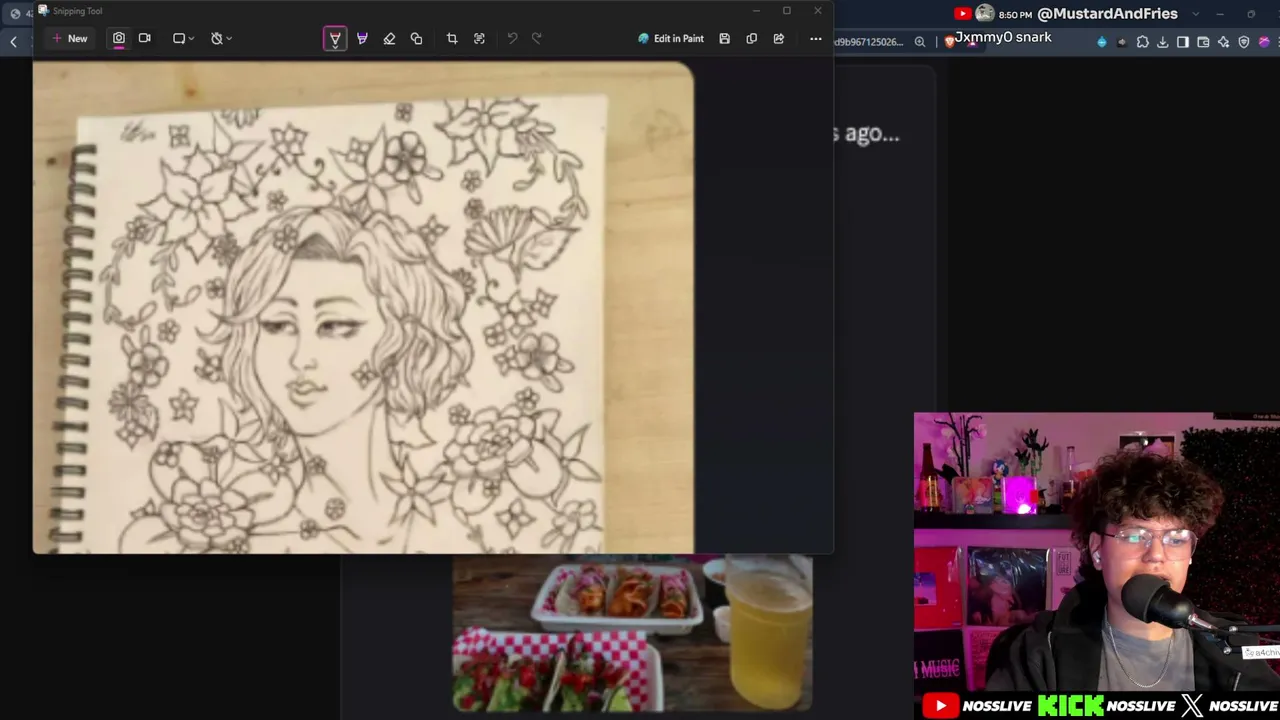
Task: Open the text actions tool
Action: (479, 38)
